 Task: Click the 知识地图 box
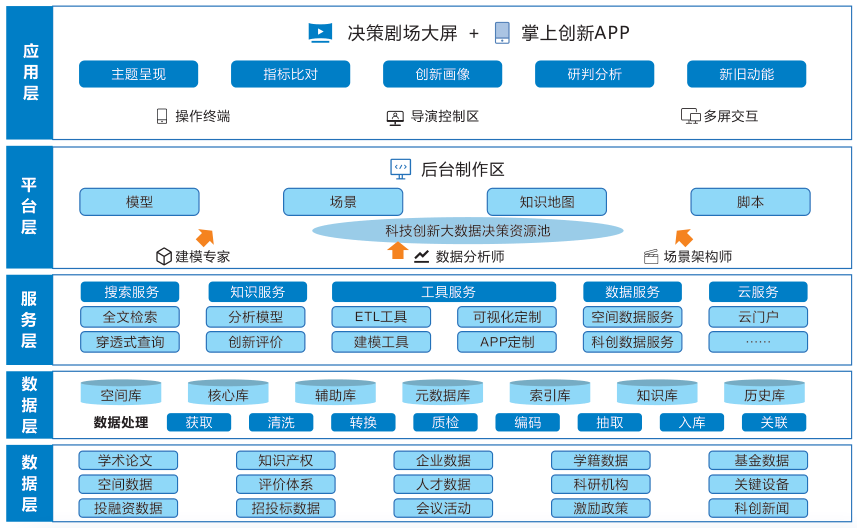click(x=546, y=202)
